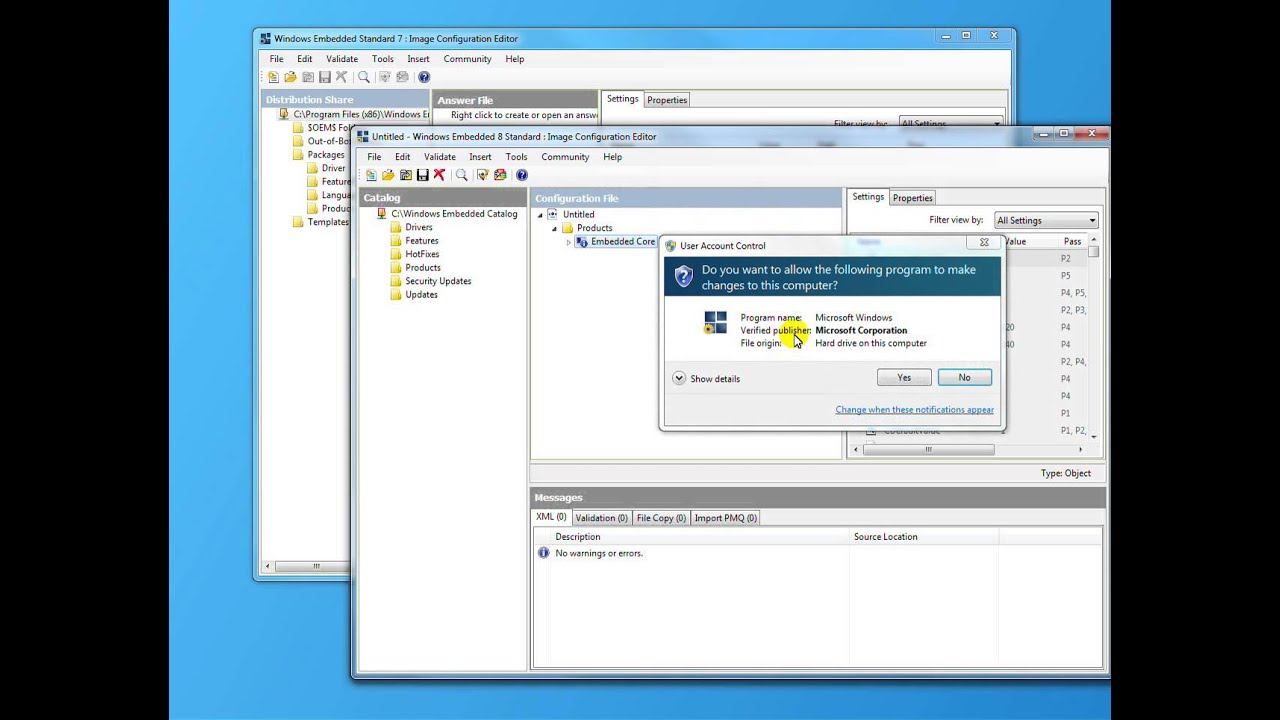
Task: Open Edit menu in Embedded Standard 7 window
Action: (x=304, y=59)
